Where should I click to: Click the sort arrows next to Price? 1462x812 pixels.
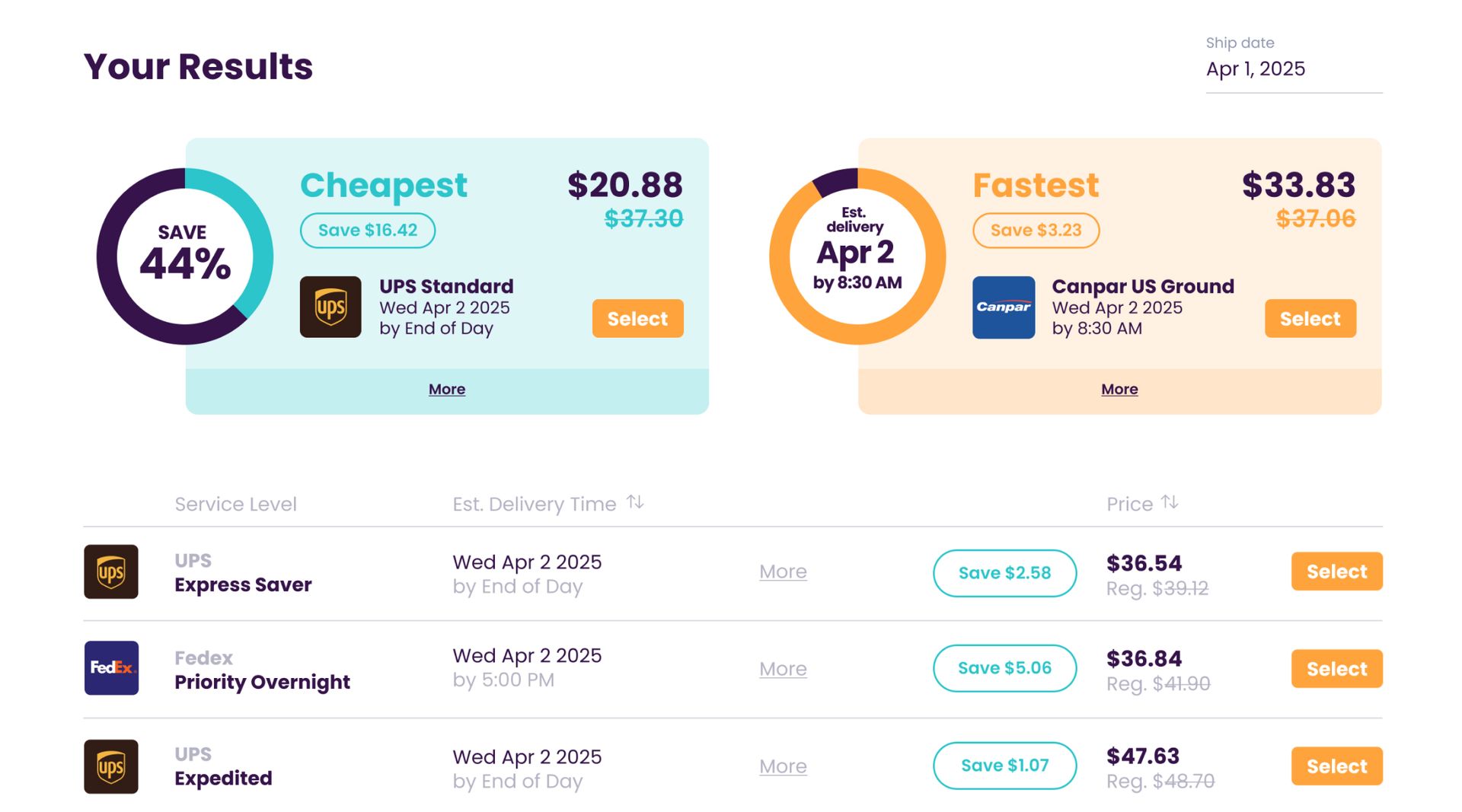(x=1170, y=502)
